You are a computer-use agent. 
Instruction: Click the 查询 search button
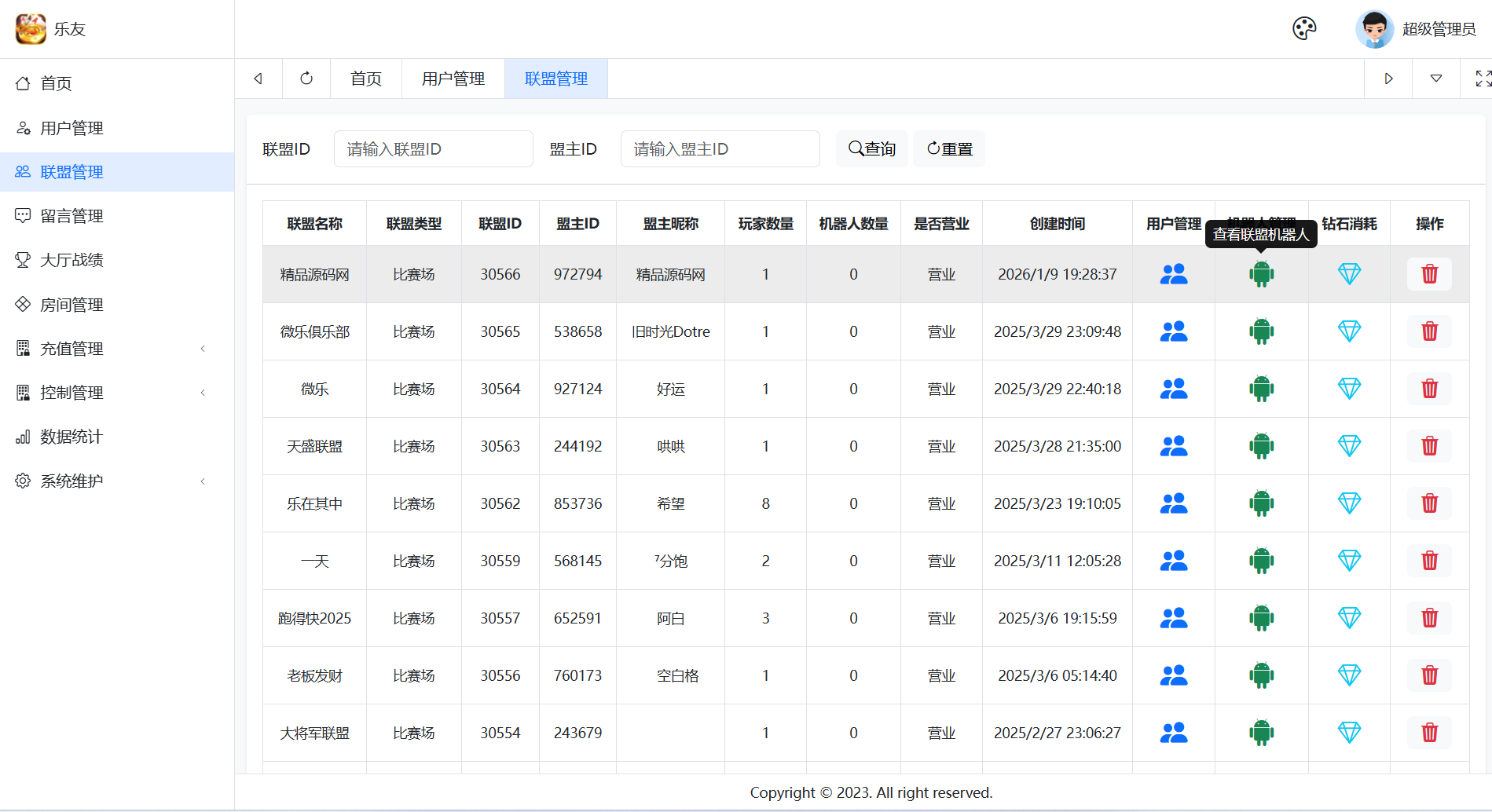tap(872, 149)
